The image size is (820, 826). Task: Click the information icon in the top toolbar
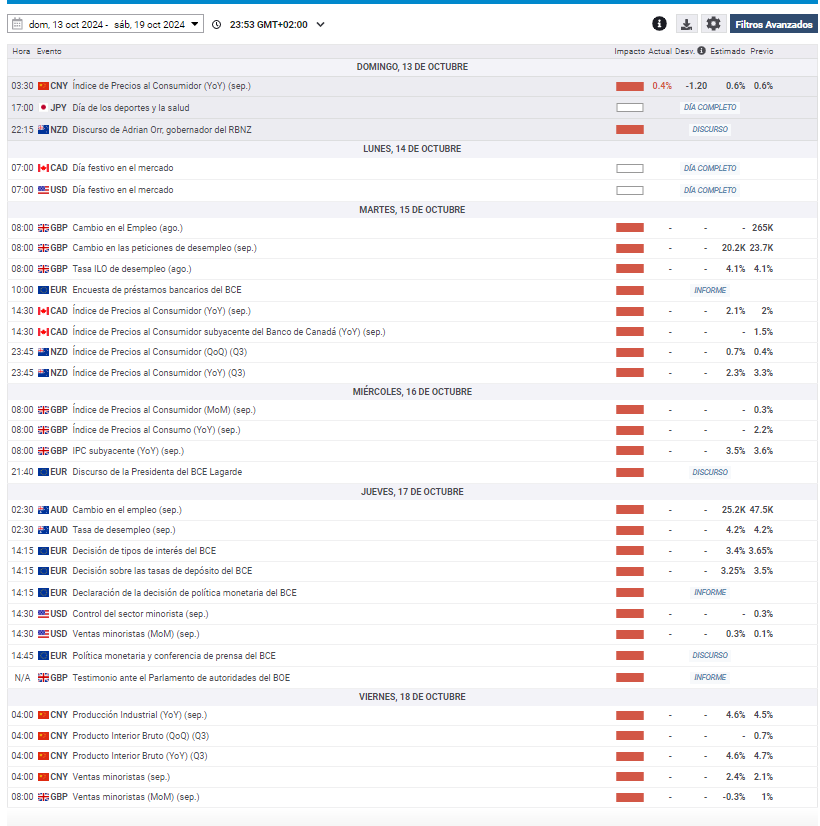tap(659, 24)
